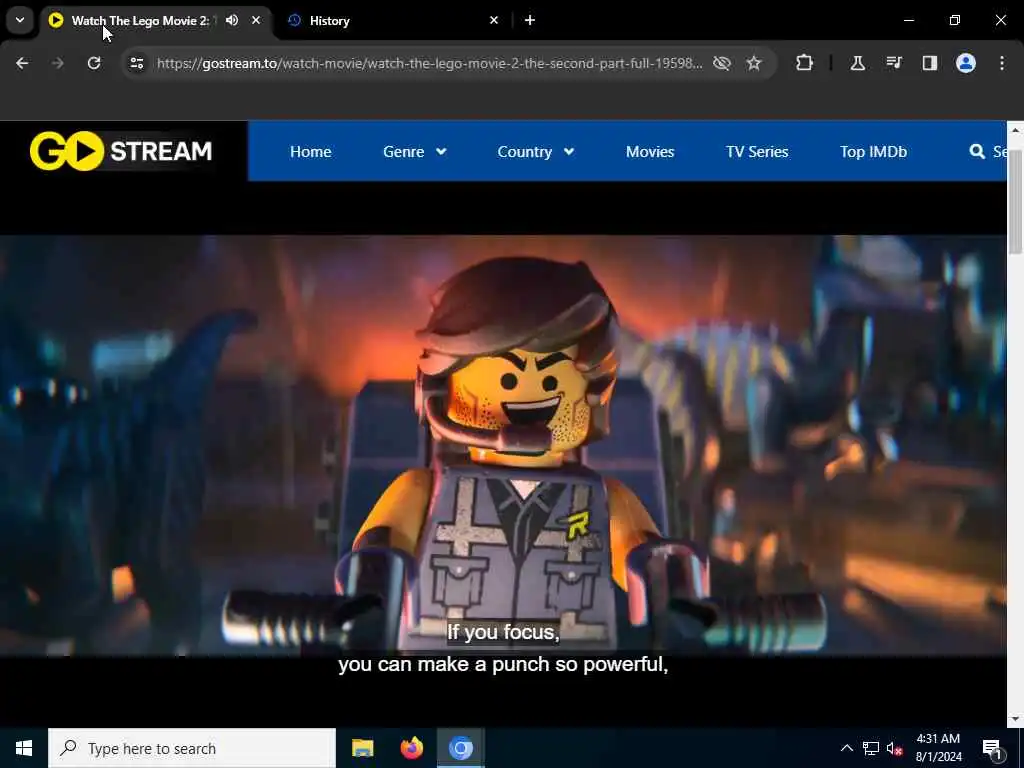Screen dimensions: 1024x768
Task: Go back to the previous page
Action: [22, 63]
